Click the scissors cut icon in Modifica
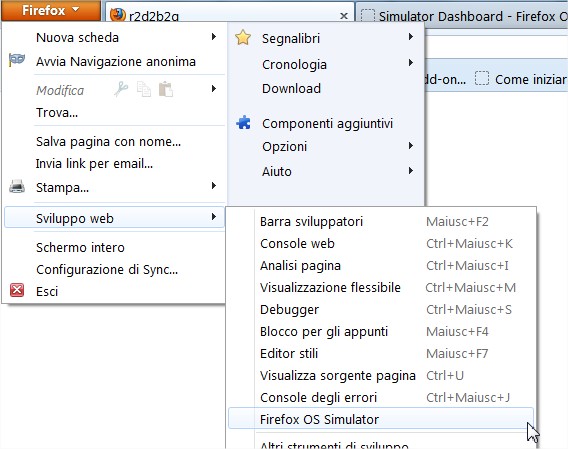This screenshot has height=449, width=568. pos(121,89)
